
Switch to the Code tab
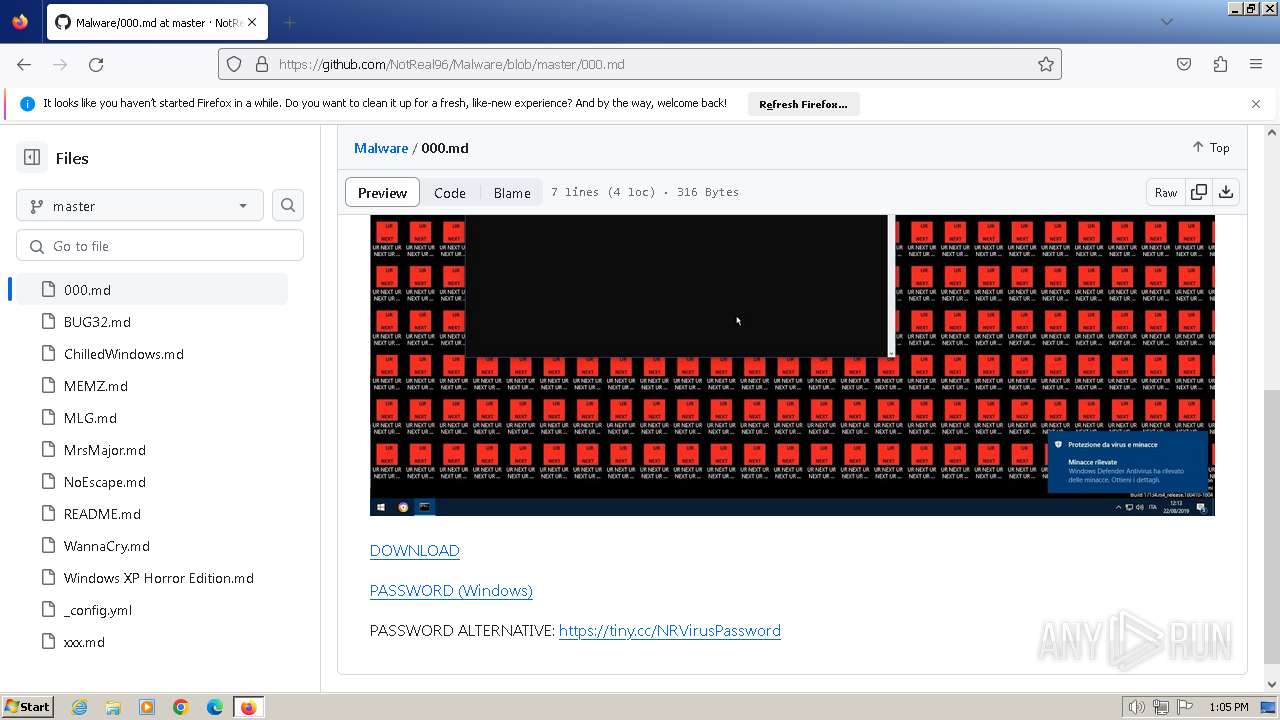pos(450,192)
